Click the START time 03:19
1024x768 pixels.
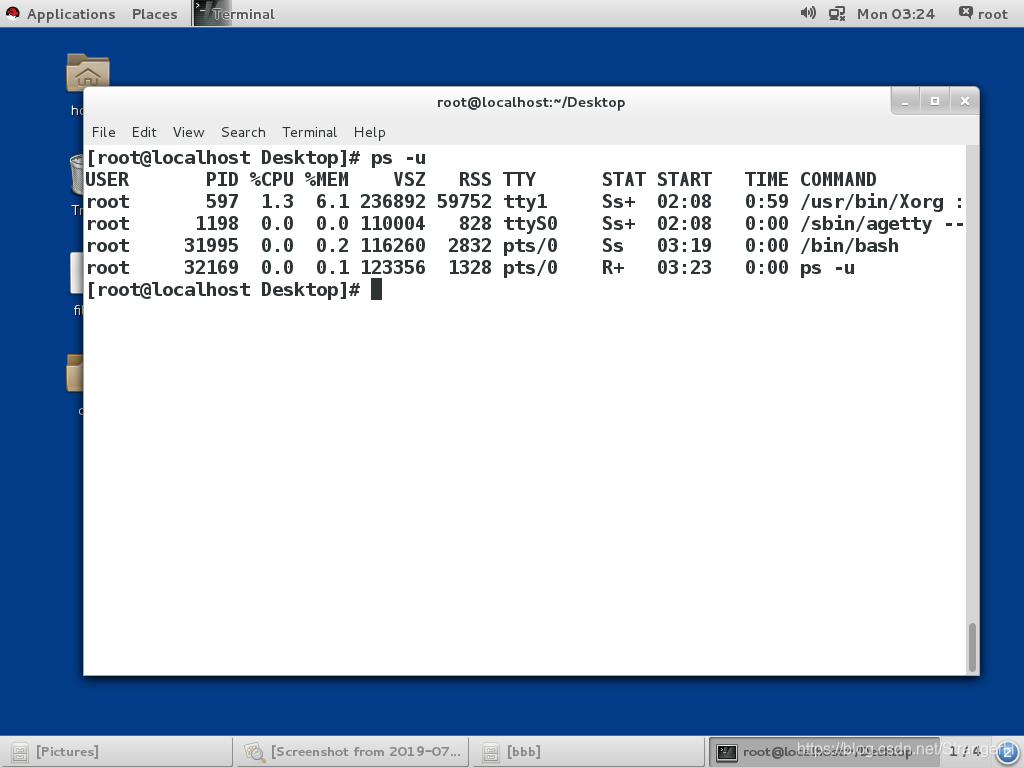point(684,246)
